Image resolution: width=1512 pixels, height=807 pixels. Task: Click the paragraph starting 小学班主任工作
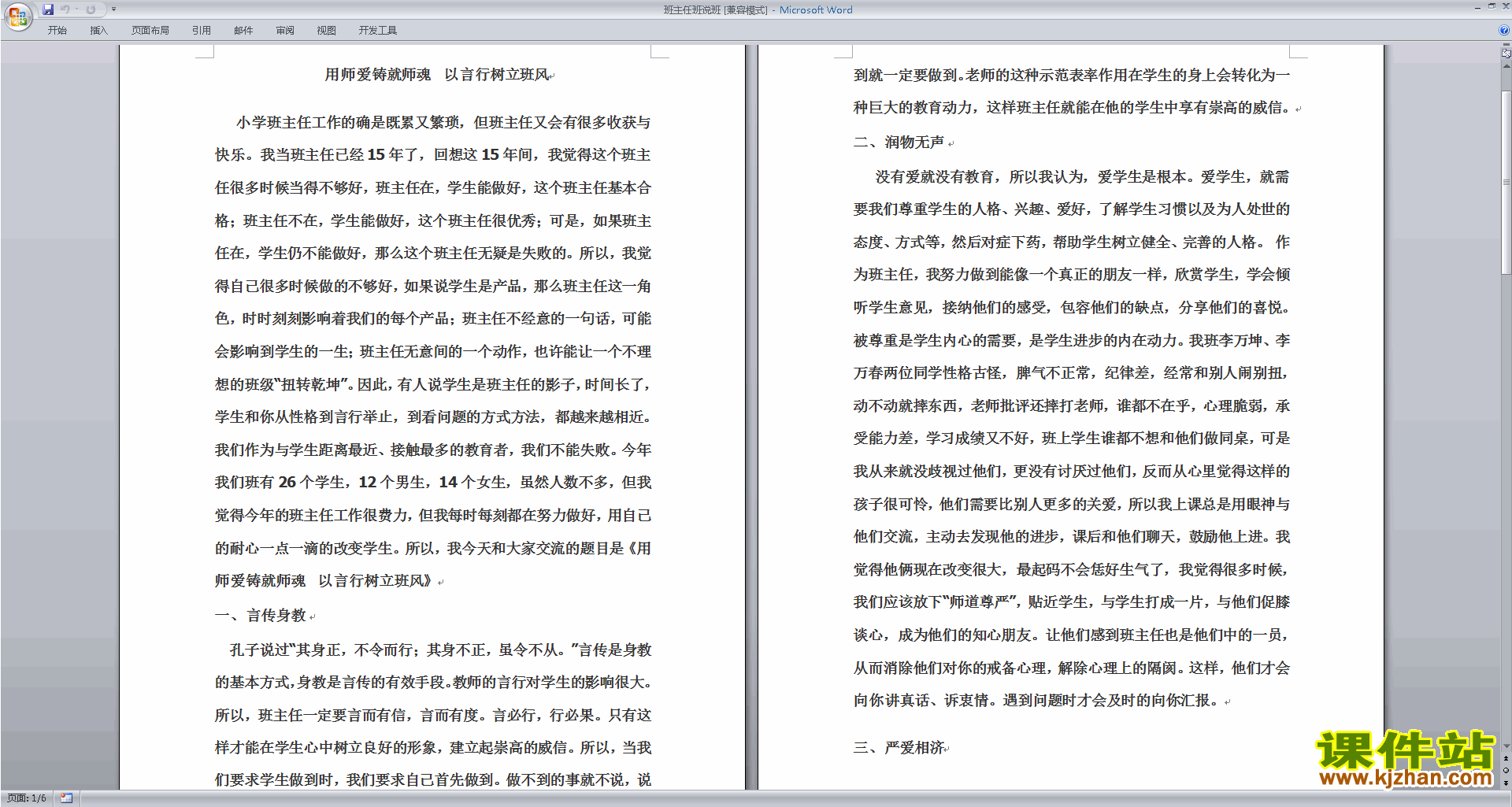pyautogui.click(x=433, y=352)
